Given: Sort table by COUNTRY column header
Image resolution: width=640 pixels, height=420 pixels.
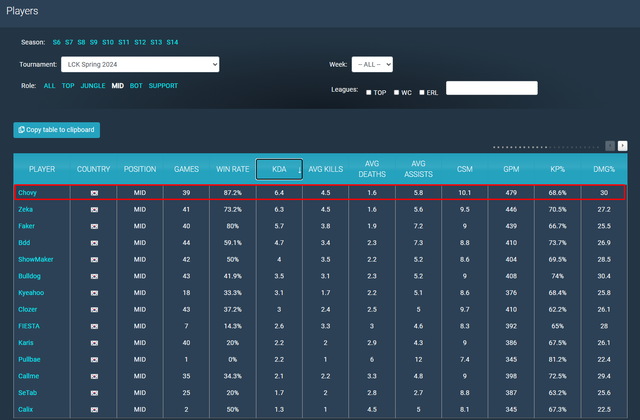Looking at the screenshot, I should click(93, 169).
